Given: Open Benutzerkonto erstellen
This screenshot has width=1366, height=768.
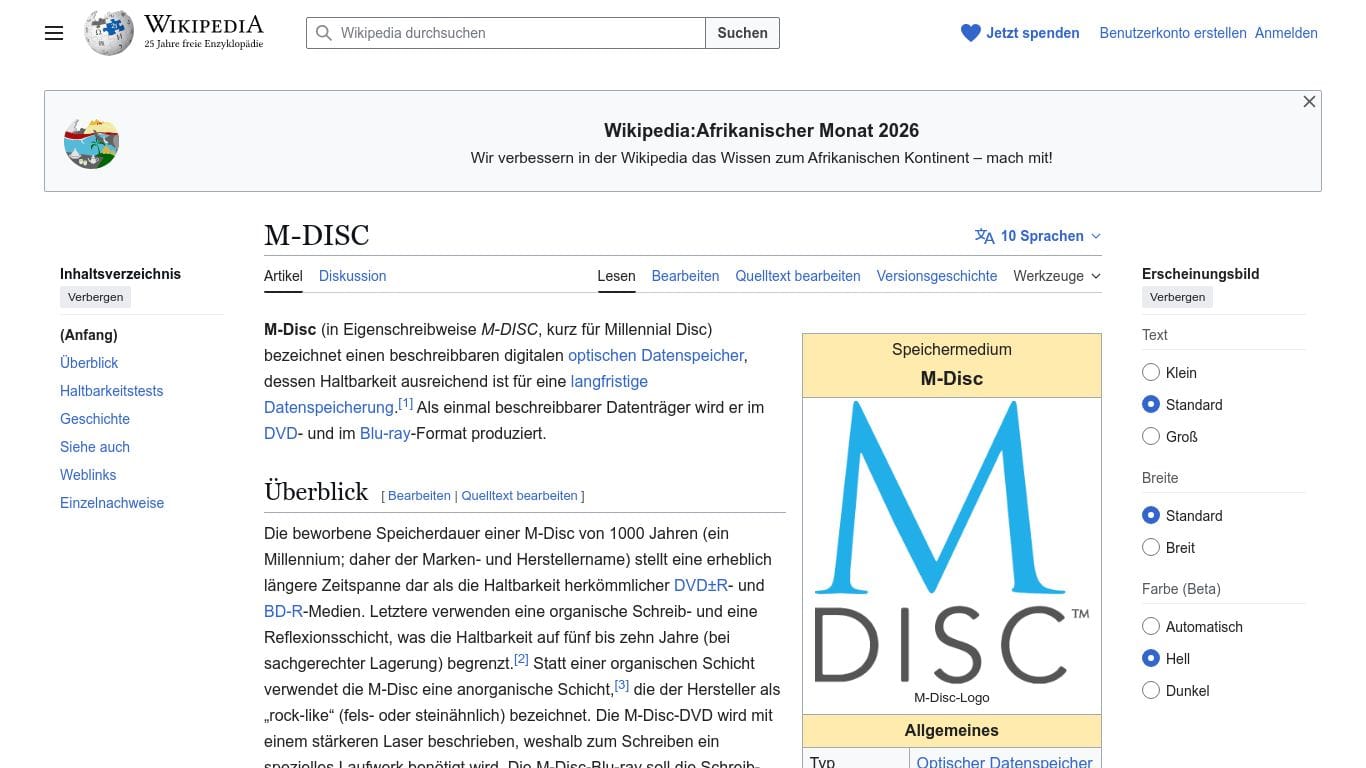Looking at the screenshot, I should pyautogui.click(x=1173, y=33).
